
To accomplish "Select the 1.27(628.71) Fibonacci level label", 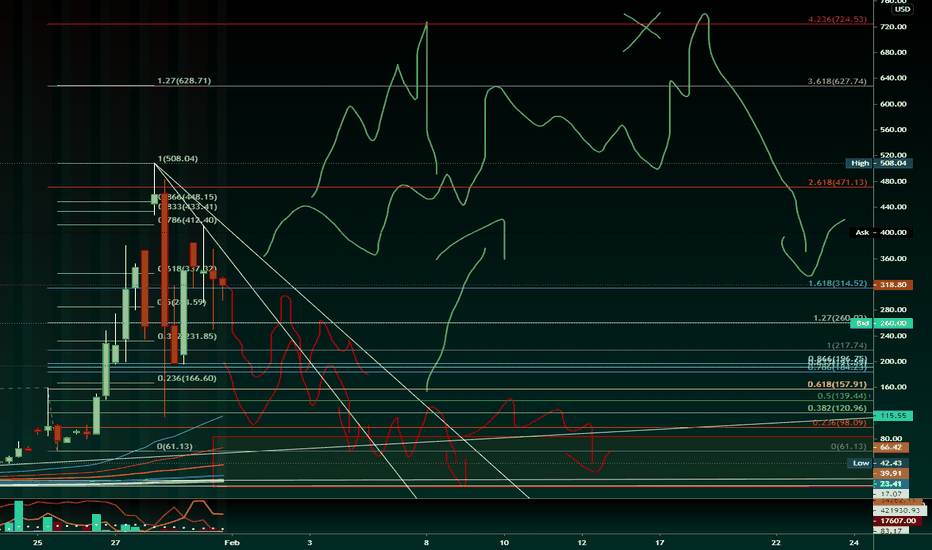I will coord(184,81).
